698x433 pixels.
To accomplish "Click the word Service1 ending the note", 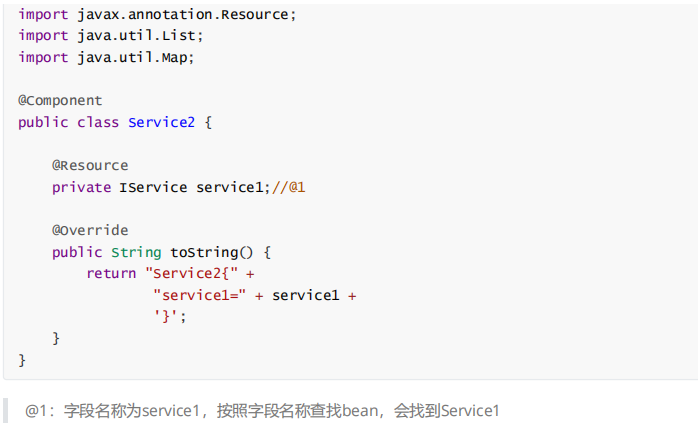I will (x=469, y=411).
